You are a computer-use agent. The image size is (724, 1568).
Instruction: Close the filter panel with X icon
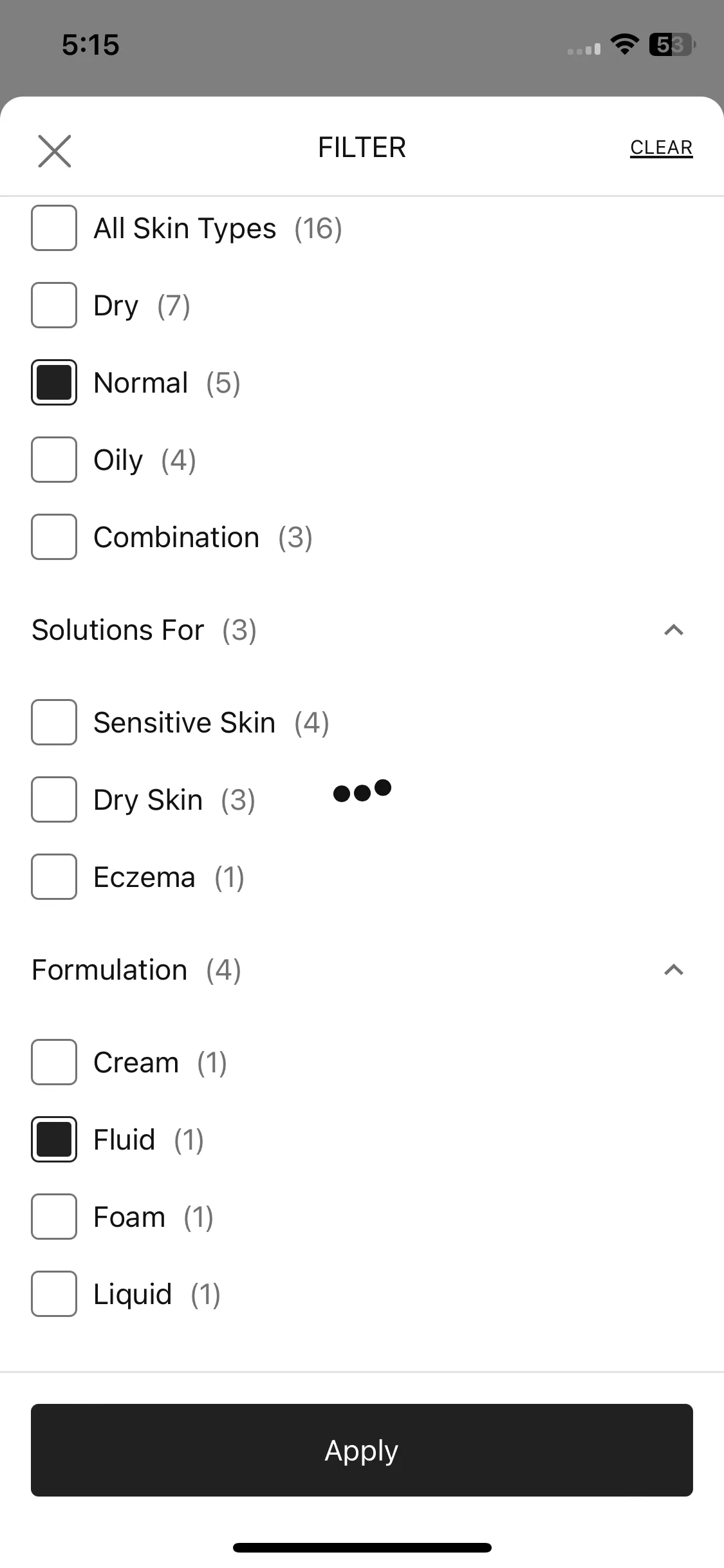55,151
